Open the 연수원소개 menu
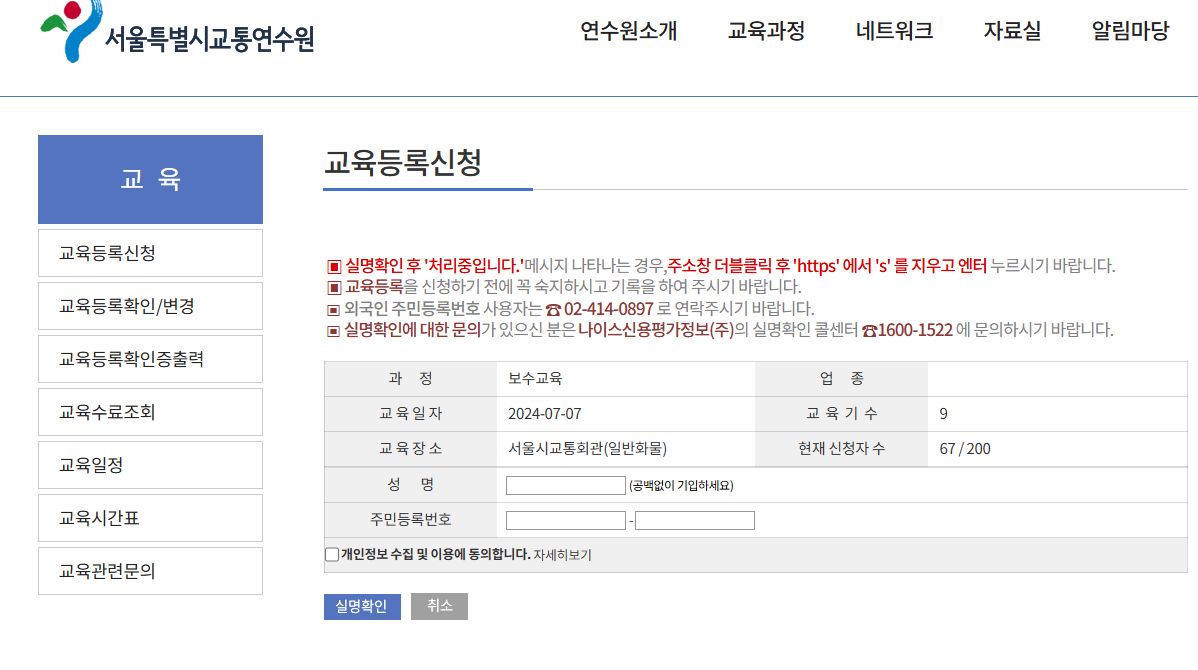 pyautogui.click(x=627, y=31)
